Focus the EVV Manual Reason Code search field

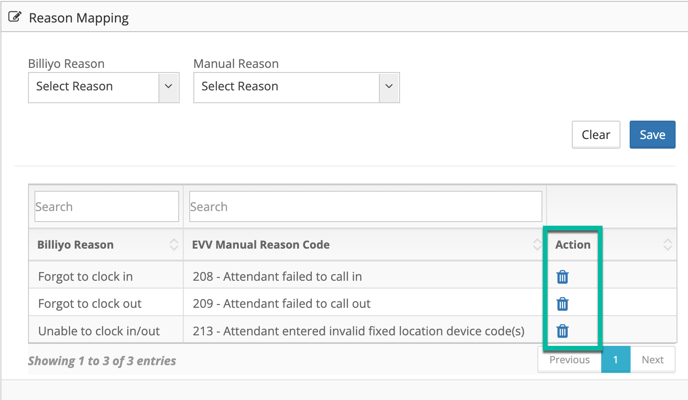tap(366, 206)
